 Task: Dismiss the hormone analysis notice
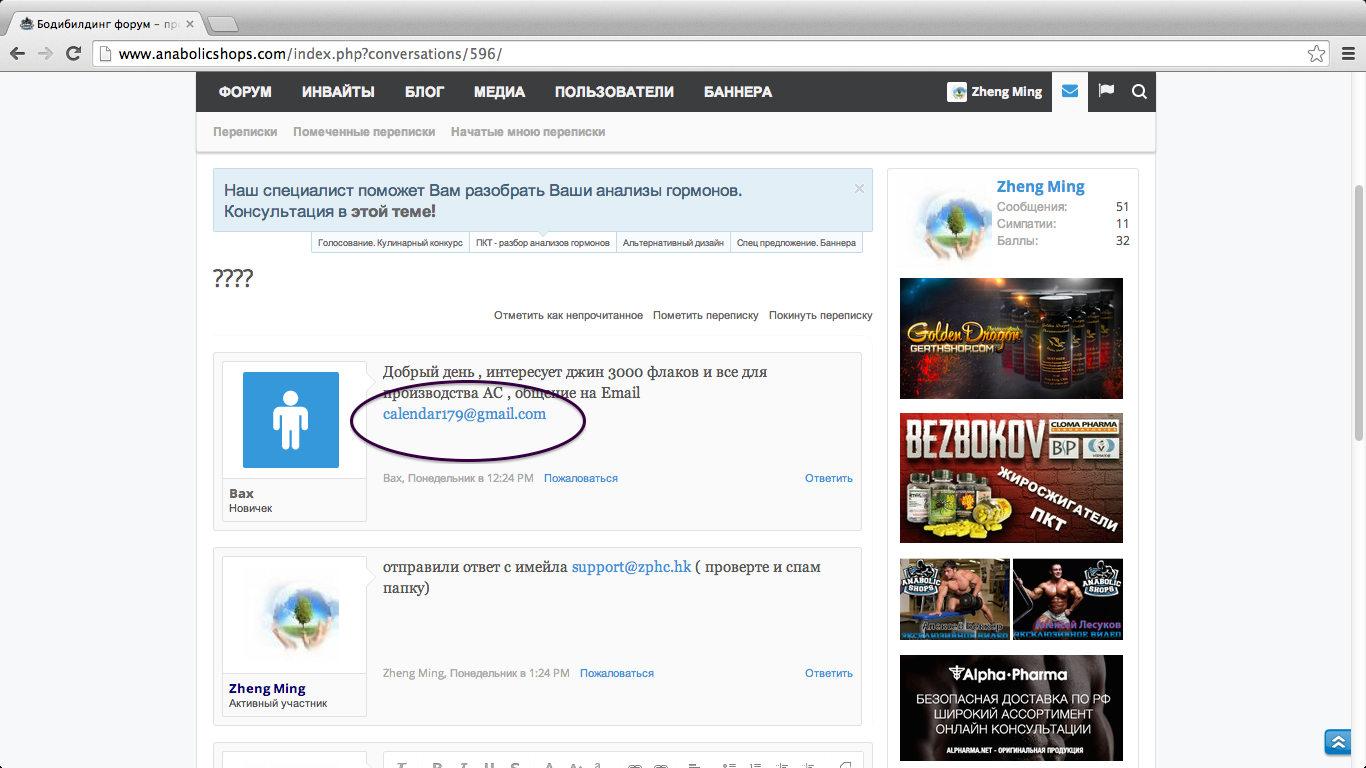[x=859, y=188]
